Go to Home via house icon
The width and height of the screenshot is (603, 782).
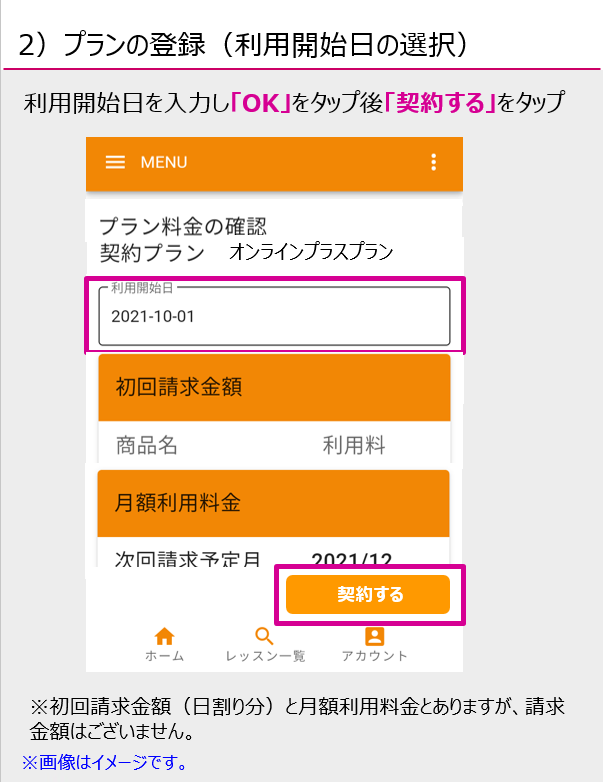(x=164, y=636)
